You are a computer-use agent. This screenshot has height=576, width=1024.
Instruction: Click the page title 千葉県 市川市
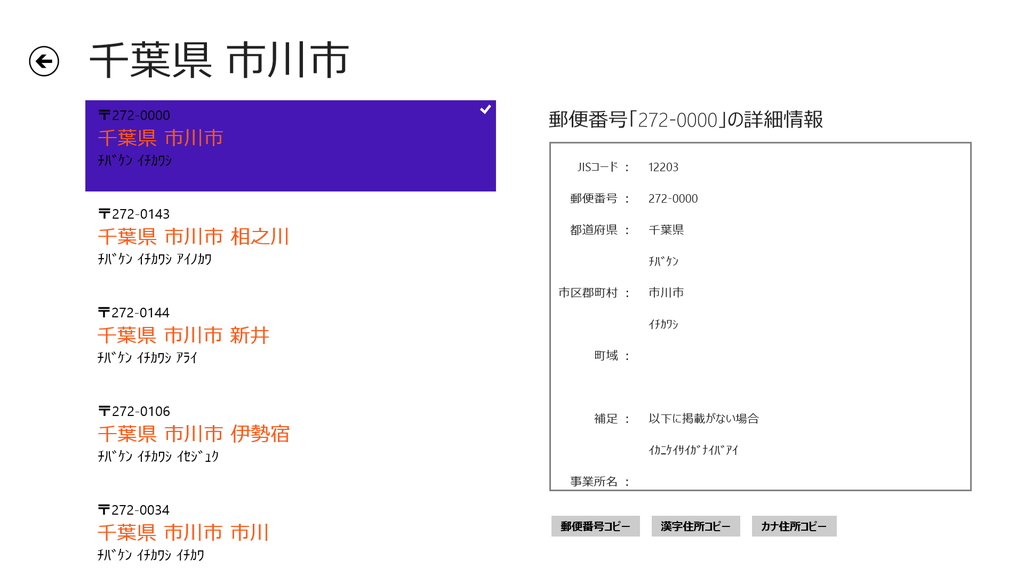(220, 61)
